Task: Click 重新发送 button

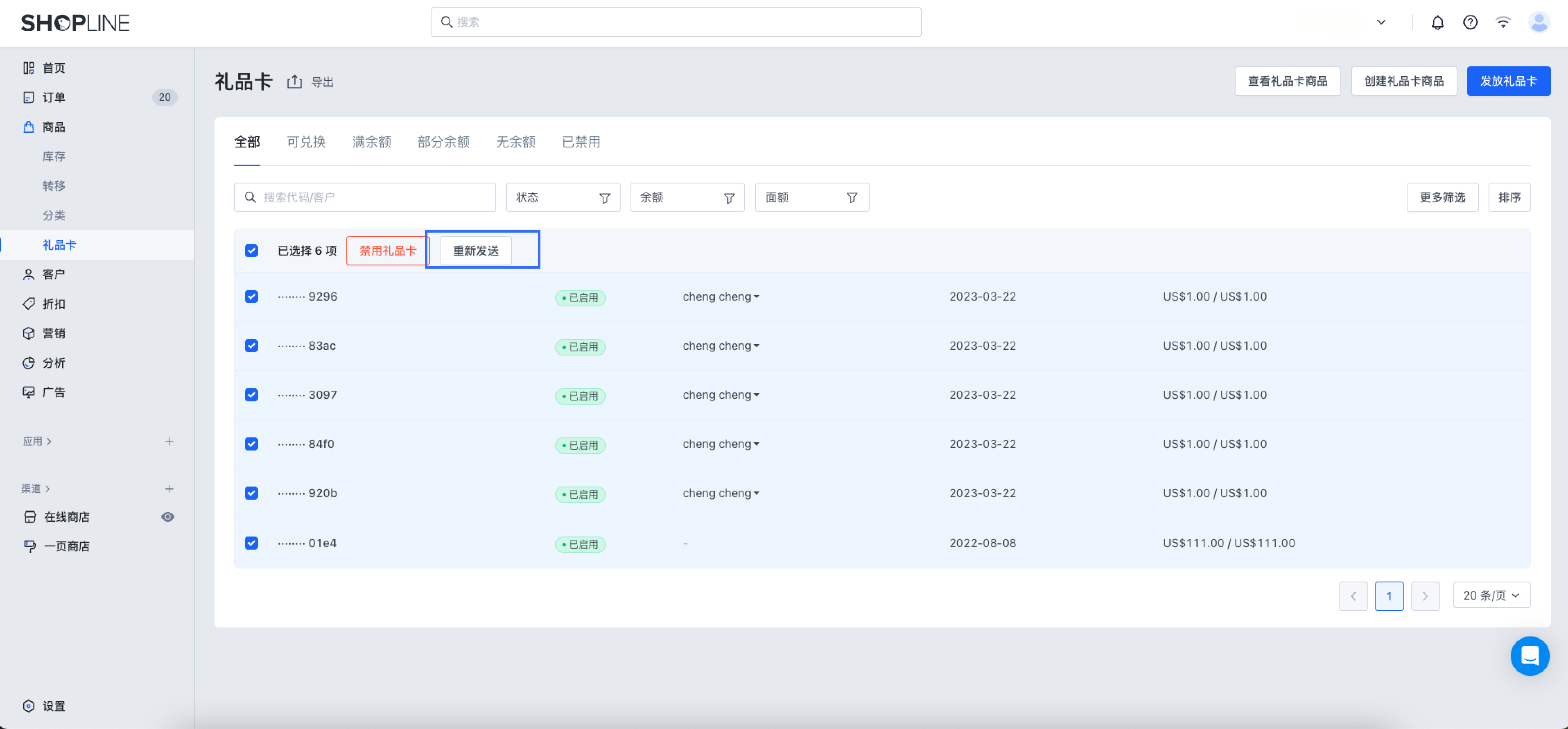Action: (475, 251)
